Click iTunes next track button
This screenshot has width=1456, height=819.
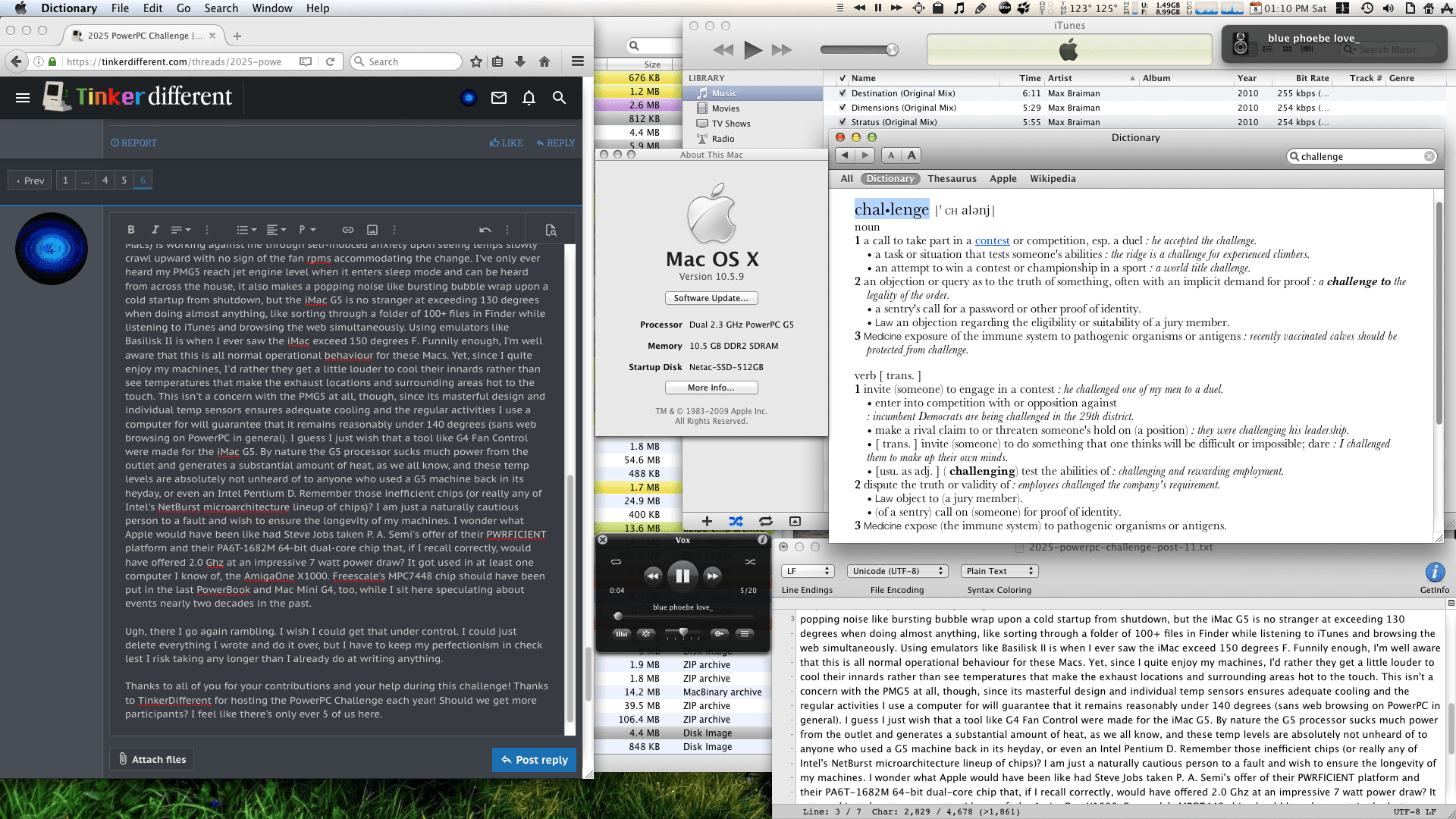tap(782, 50)
